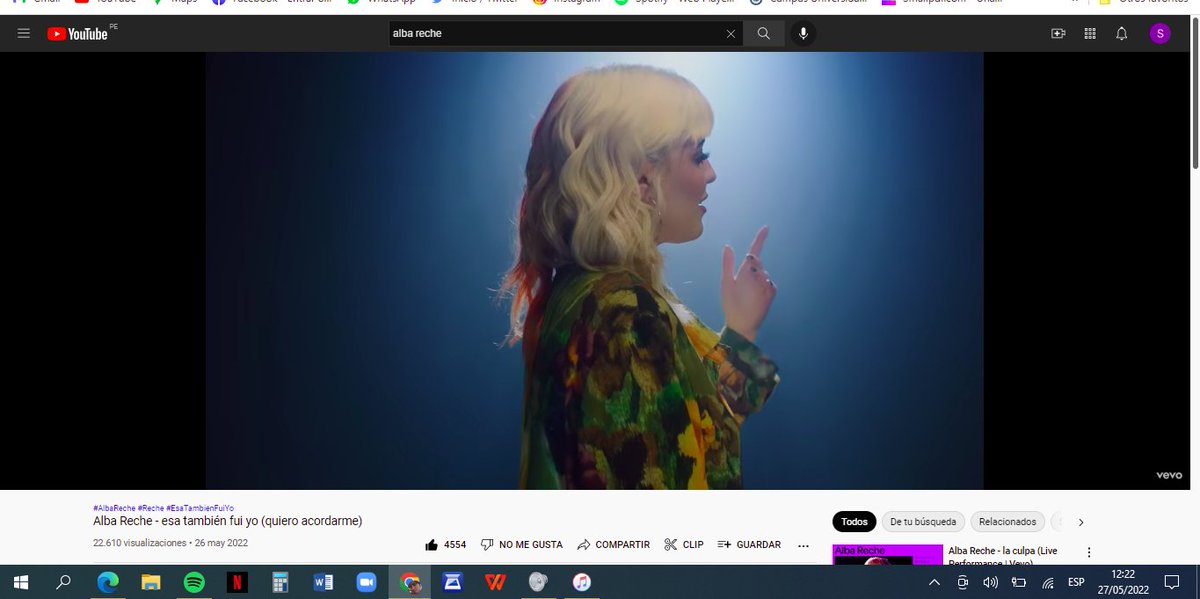Open the Windows notification center
Screen dimensions: 1200x599
pyautogui.click(x=1172, y=582)
